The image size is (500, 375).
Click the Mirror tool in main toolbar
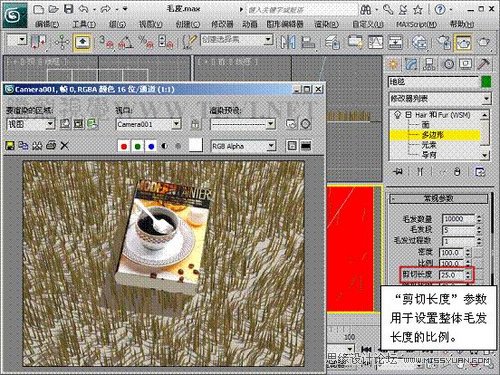click(288, 42)
